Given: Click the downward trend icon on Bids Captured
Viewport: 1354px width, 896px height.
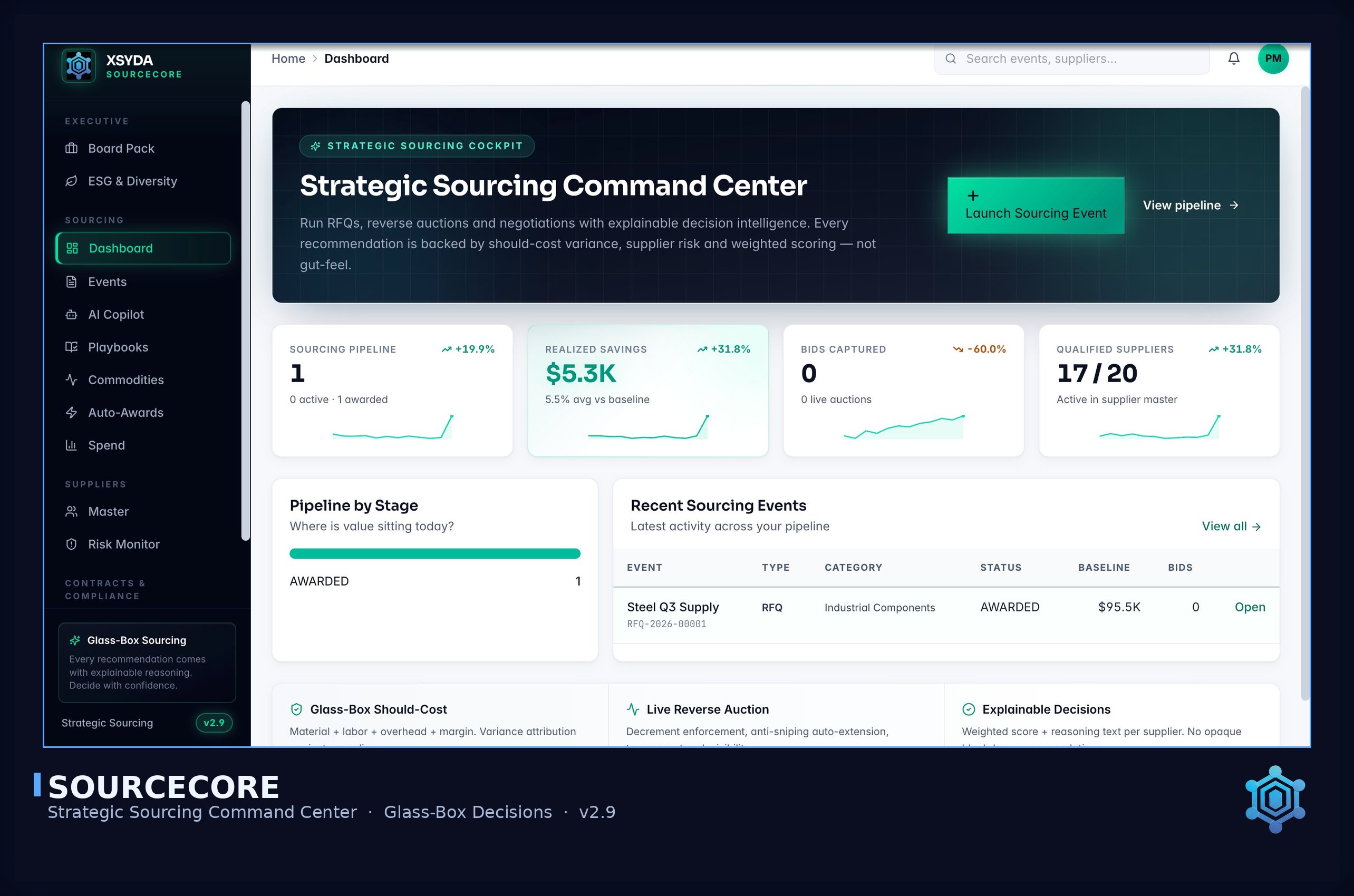Looking at the screenshot, I should 958,349.
